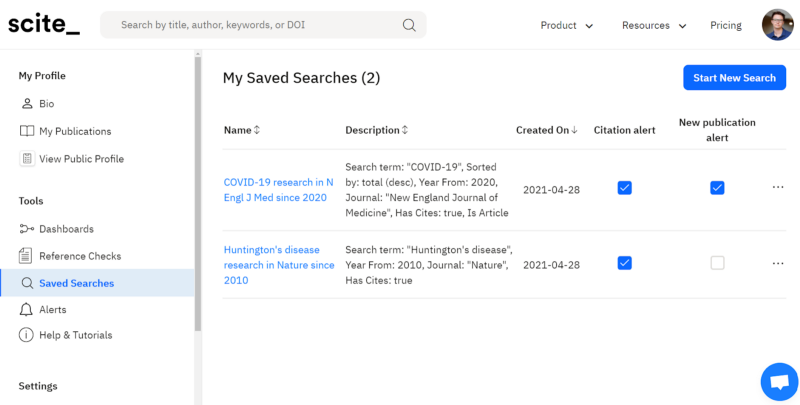800x405 pixels.
Task: Click the Help & Tutorials info icon
Action: click(27, 335)
